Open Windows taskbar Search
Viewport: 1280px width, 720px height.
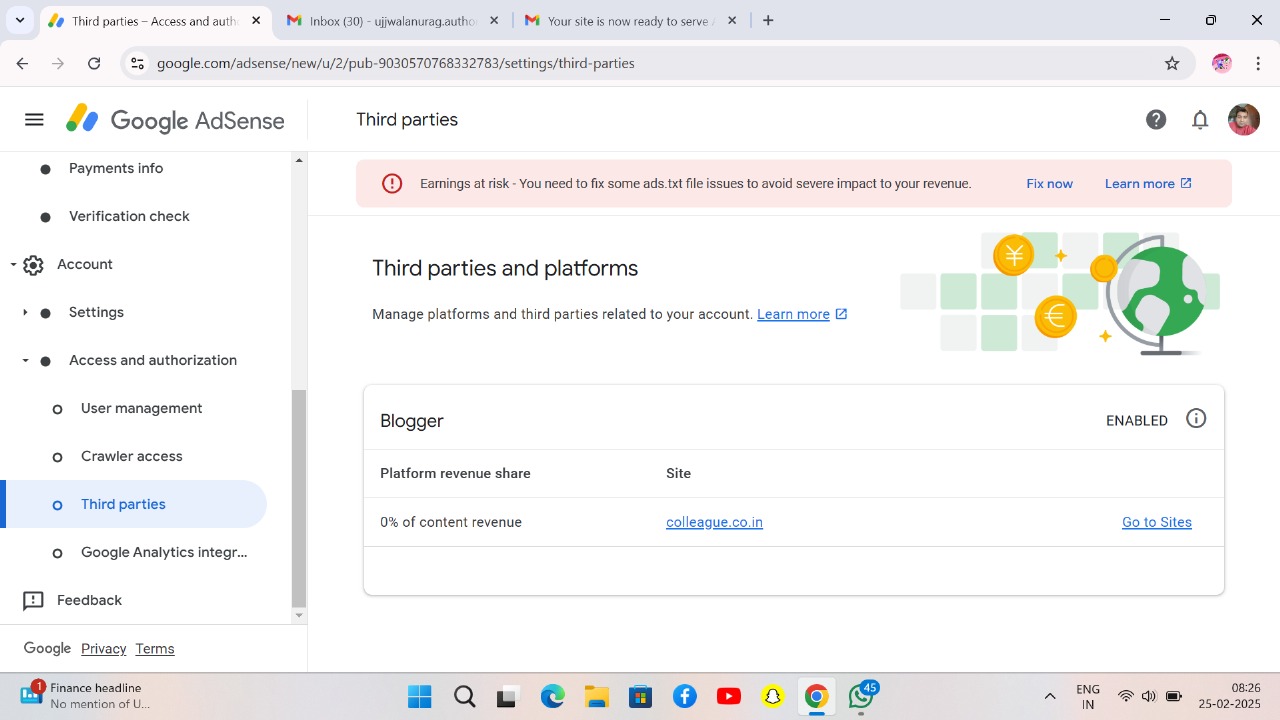[x=464, y=697]
